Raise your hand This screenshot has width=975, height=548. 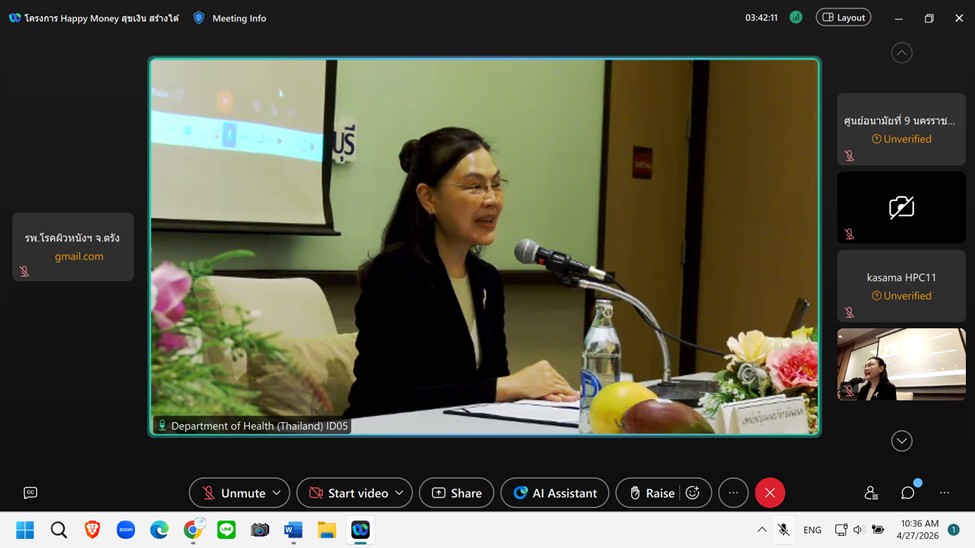pyautogui.click(x=649, y=493)
